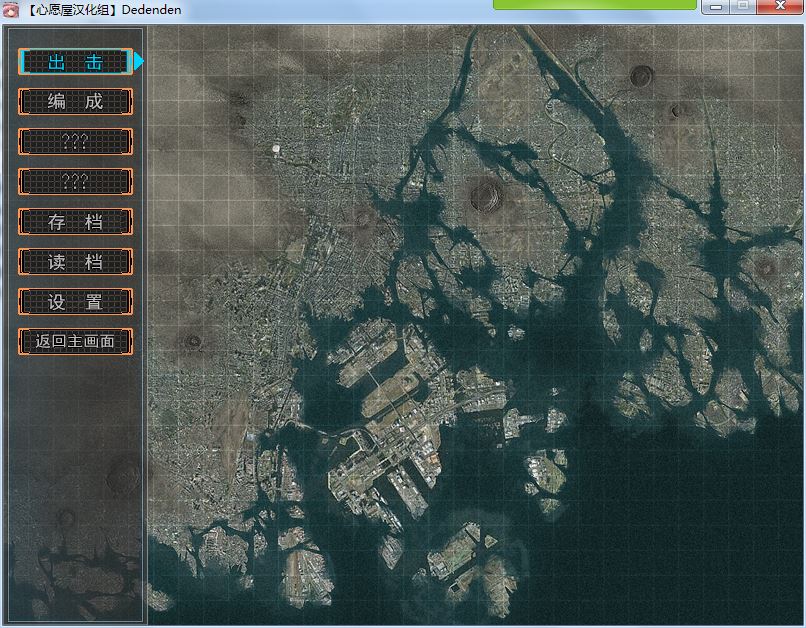Click the big crater near the top-right map edge
Viewport: 806px width, 628px height.
pyautogui.click(x=641, y=75)
